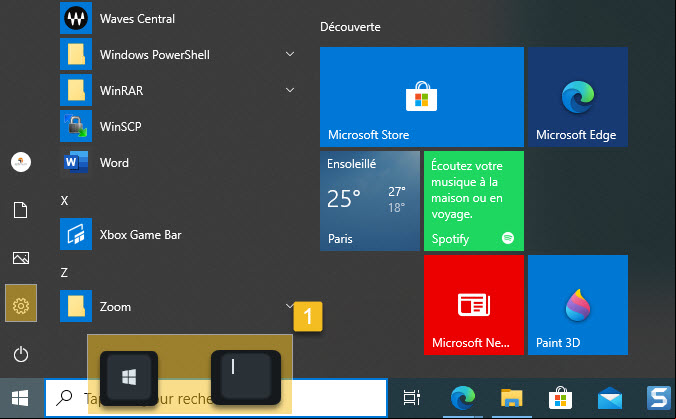Click the Power button icon
Viewport: 676px width, 419px height.
(21, 354)
